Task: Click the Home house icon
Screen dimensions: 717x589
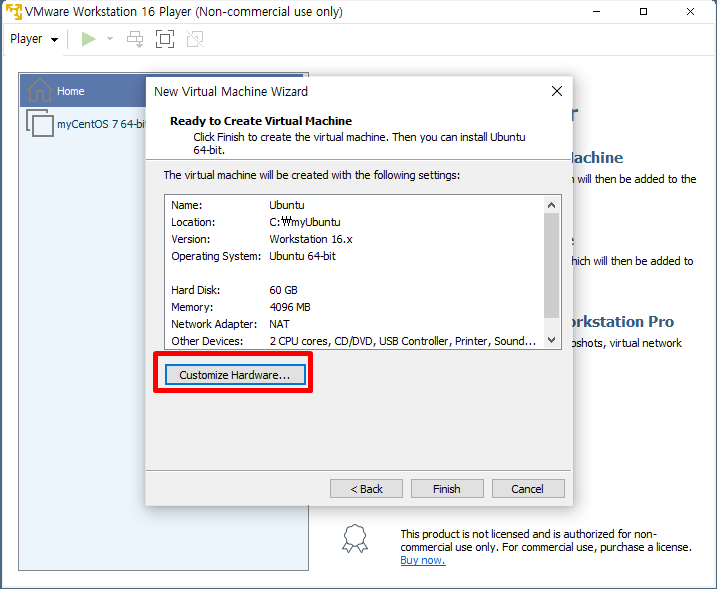Action: point(39,90)
